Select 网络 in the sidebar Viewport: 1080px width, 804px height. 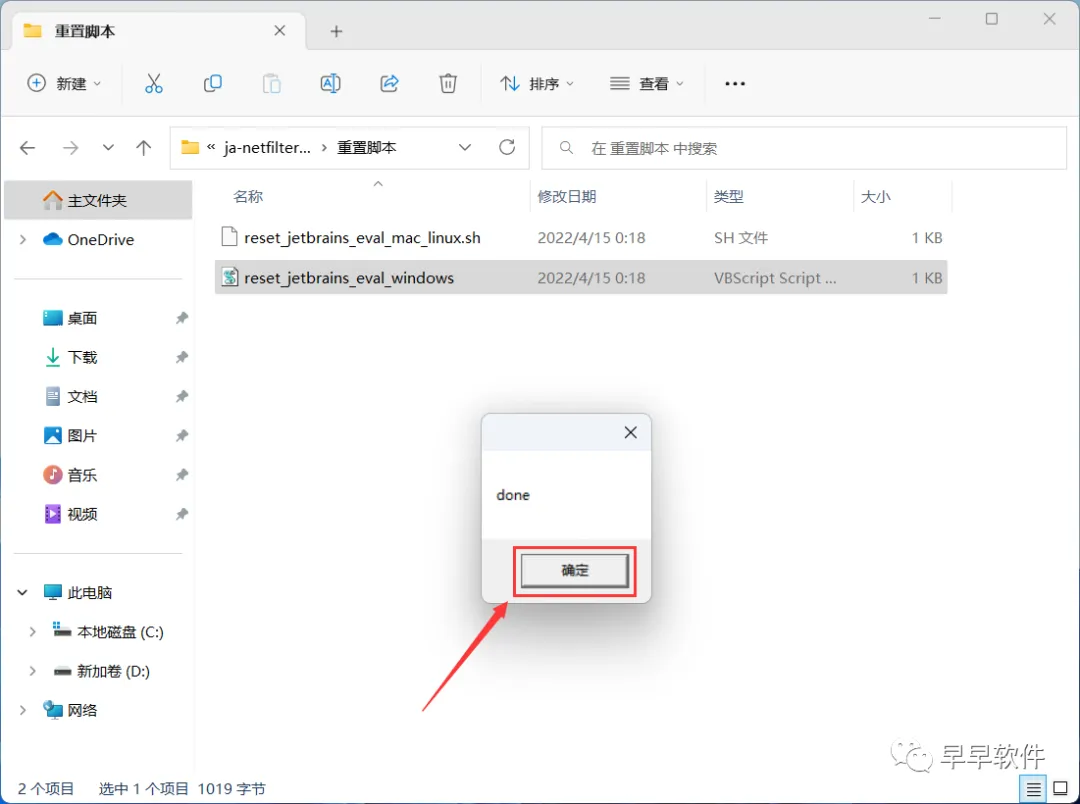[82, 710]
